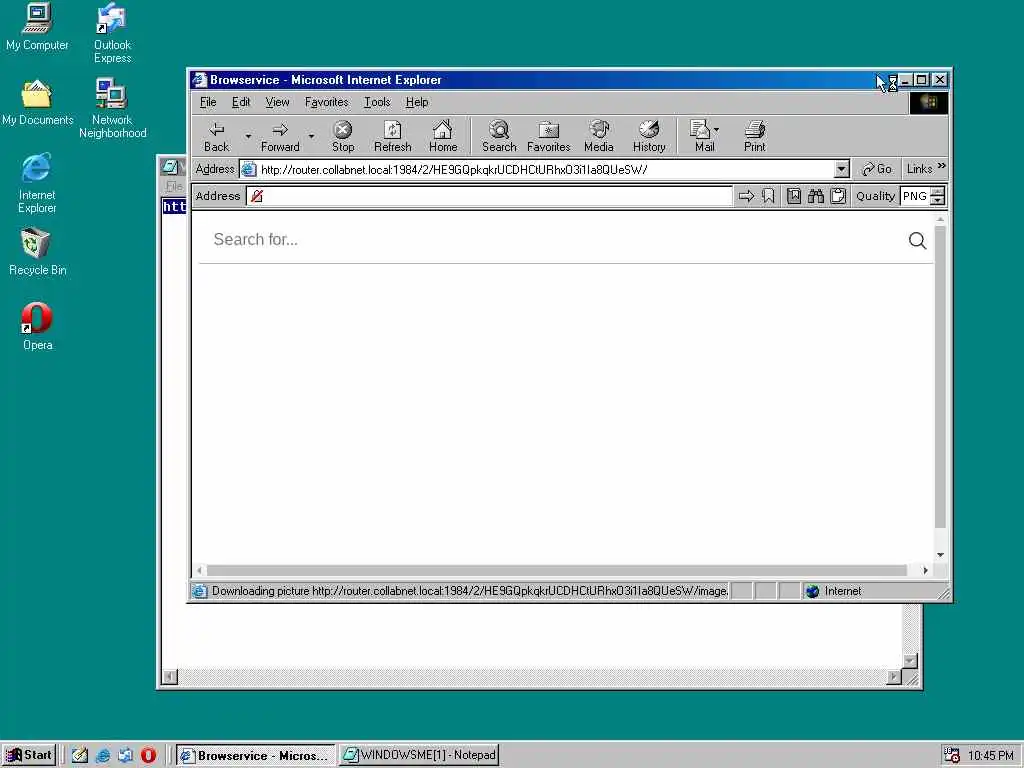Viewport: 1024px width, 768px height.
Task: Click the Browservice go arrow icon
Action: point(746,196)
